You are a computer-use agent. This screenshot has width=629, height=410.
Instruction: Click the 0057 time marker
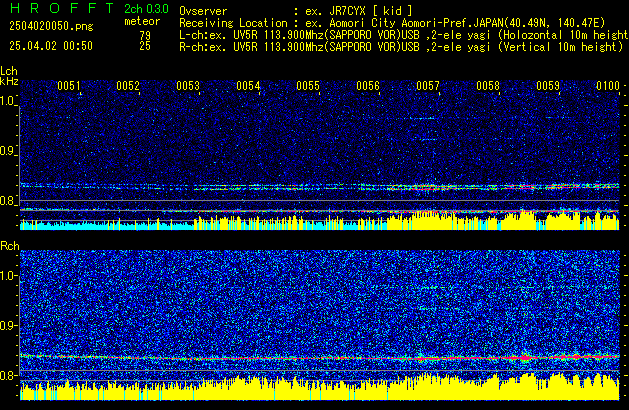point(428,86)
